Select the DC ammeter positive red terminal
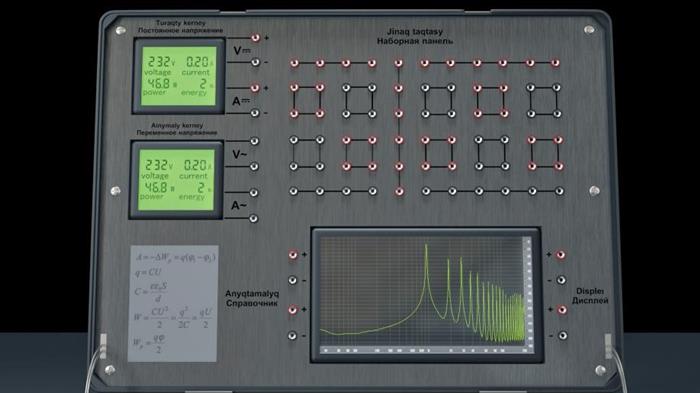Screen dimensions: 700x393 point(255,88)
